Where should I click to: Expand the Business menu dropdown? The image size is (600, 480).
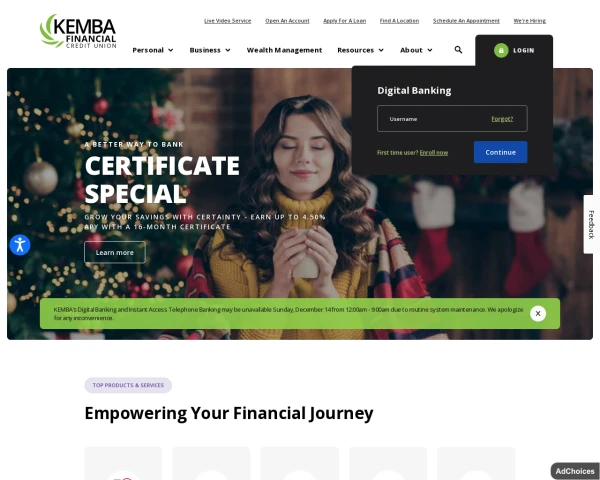pyautogui.click(x=210, y=50)
